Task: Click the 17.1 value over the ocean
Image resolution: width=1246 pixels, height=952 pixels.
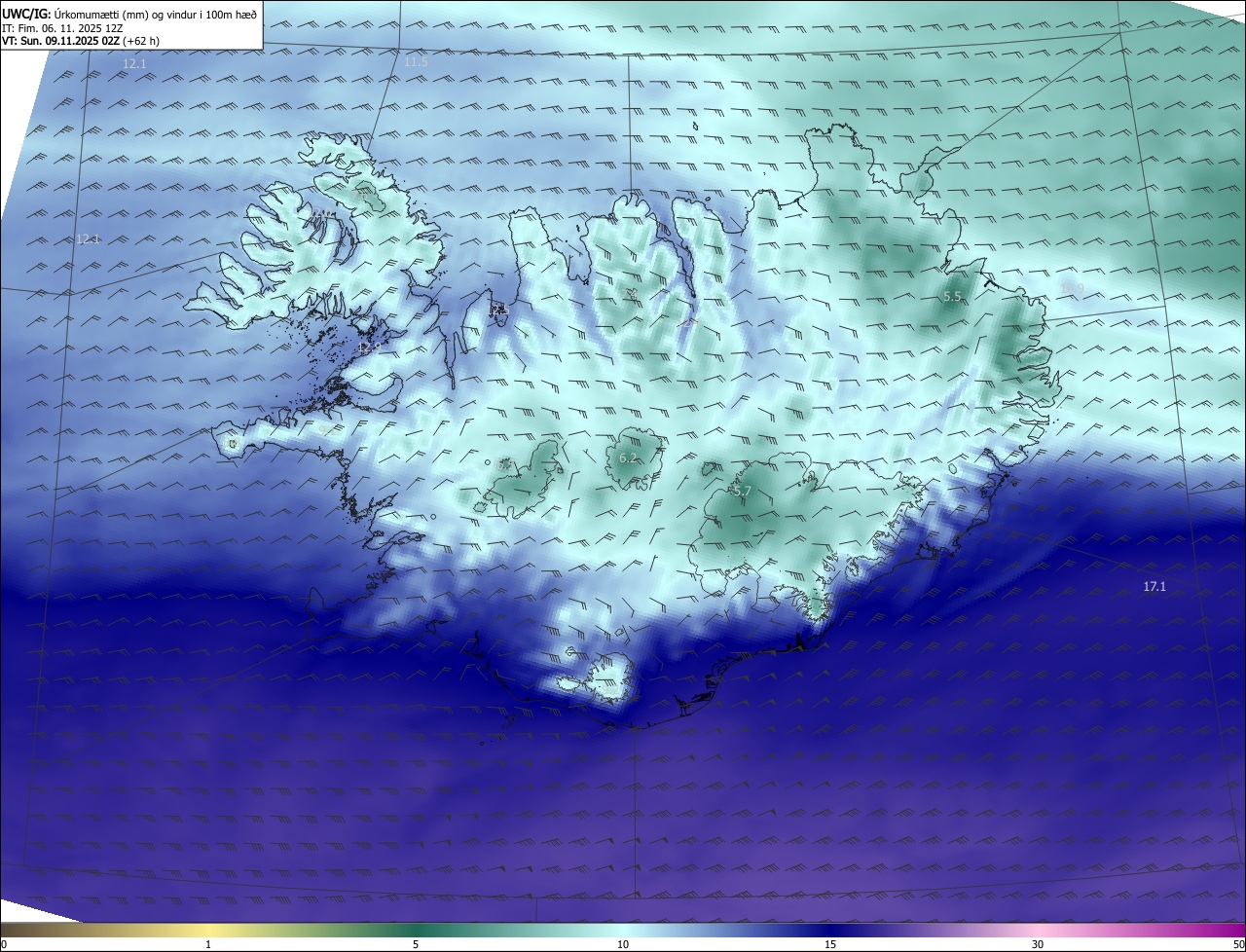Action: tap(1154, 587)
